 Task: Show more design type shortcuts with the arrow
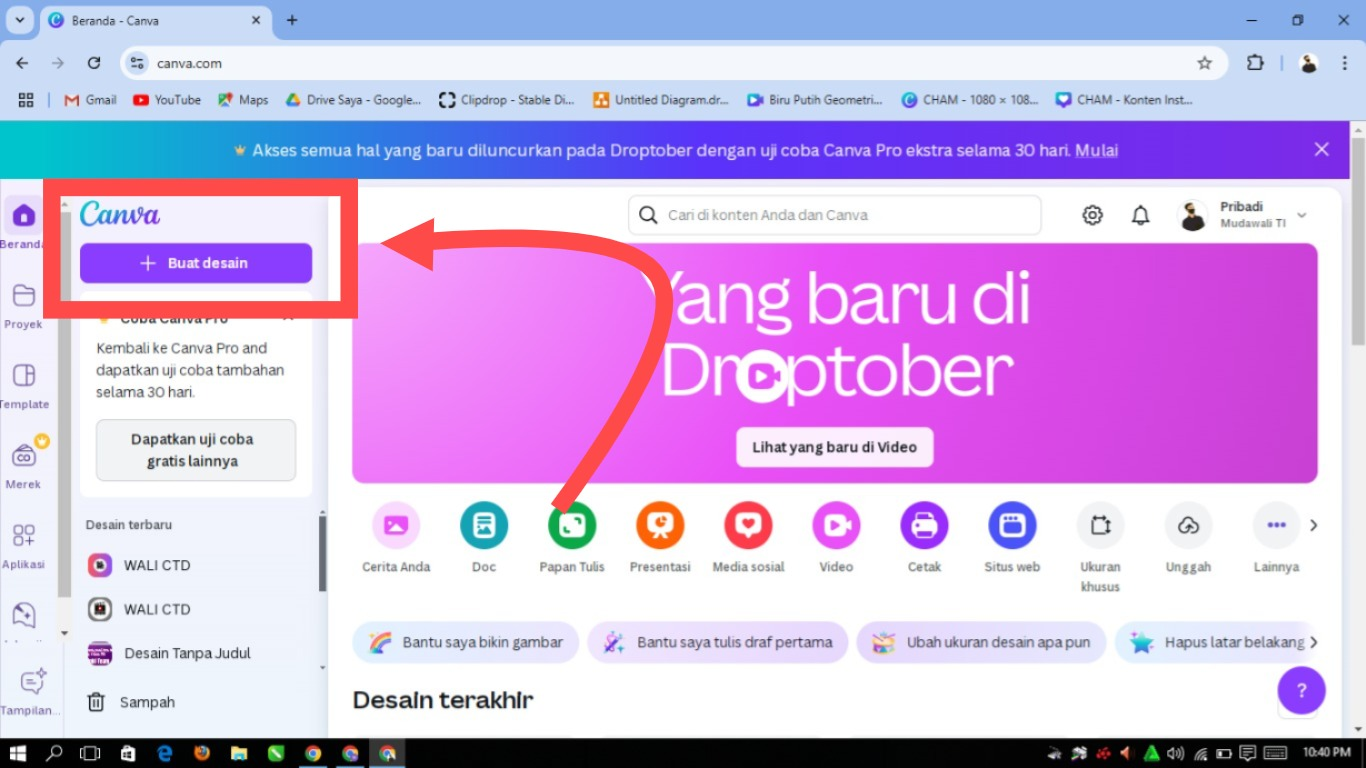tap(1314, 525)
